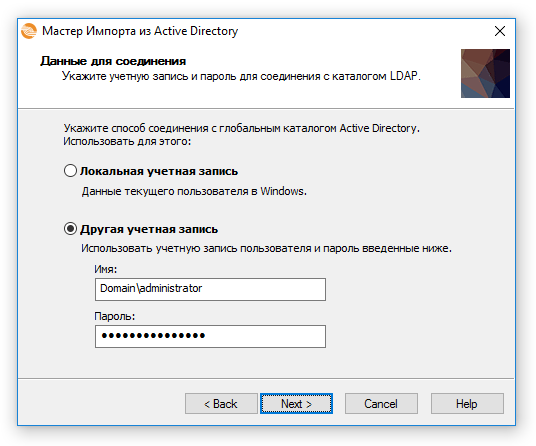
Task: Click the text about using account entered below
Action: click(266, 248)
